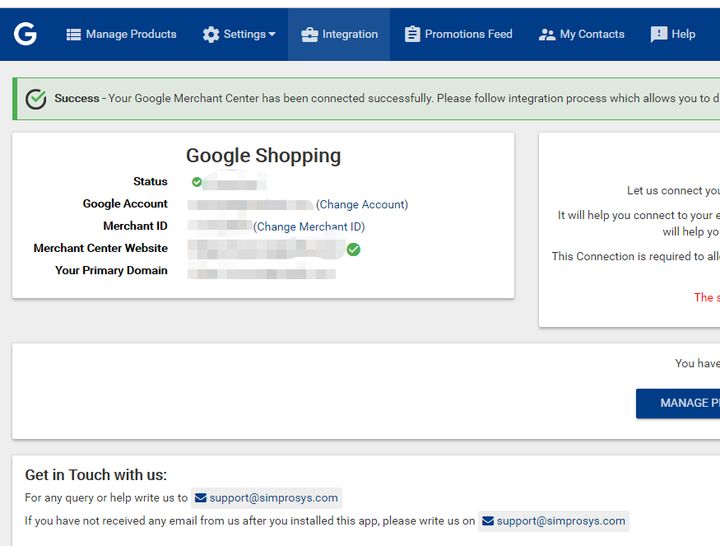
Task: Click the bold Success word in banner
Action: (77, 98)
